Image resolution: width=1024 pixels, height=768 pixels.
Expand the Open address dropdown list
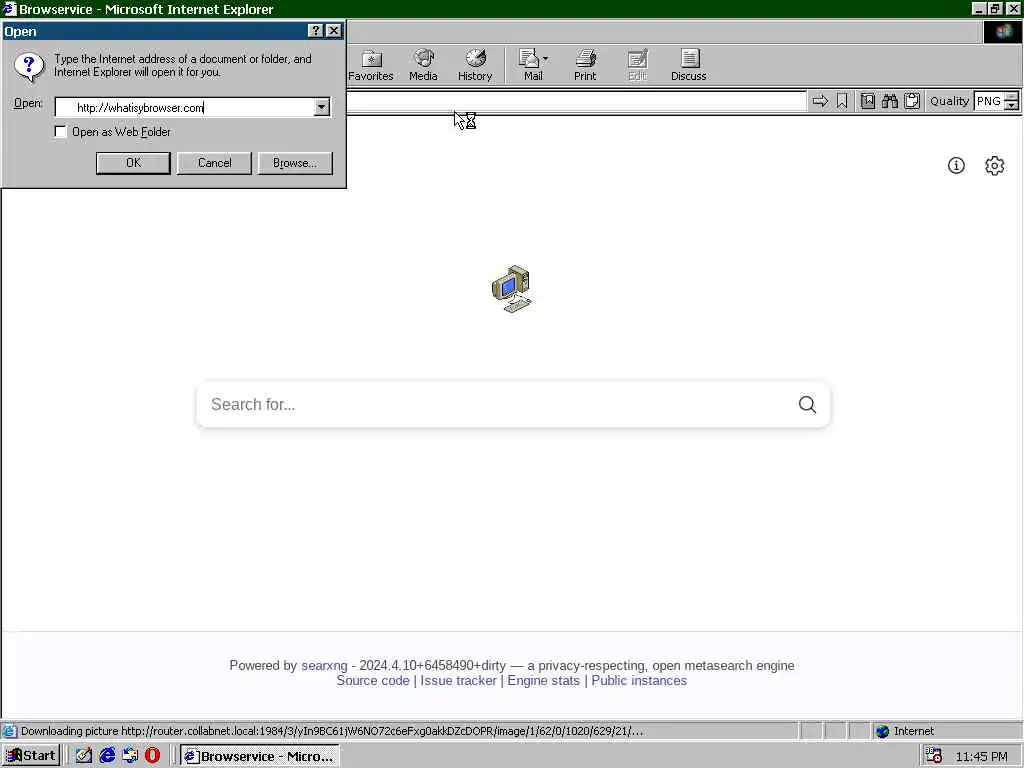click(322, 107)
